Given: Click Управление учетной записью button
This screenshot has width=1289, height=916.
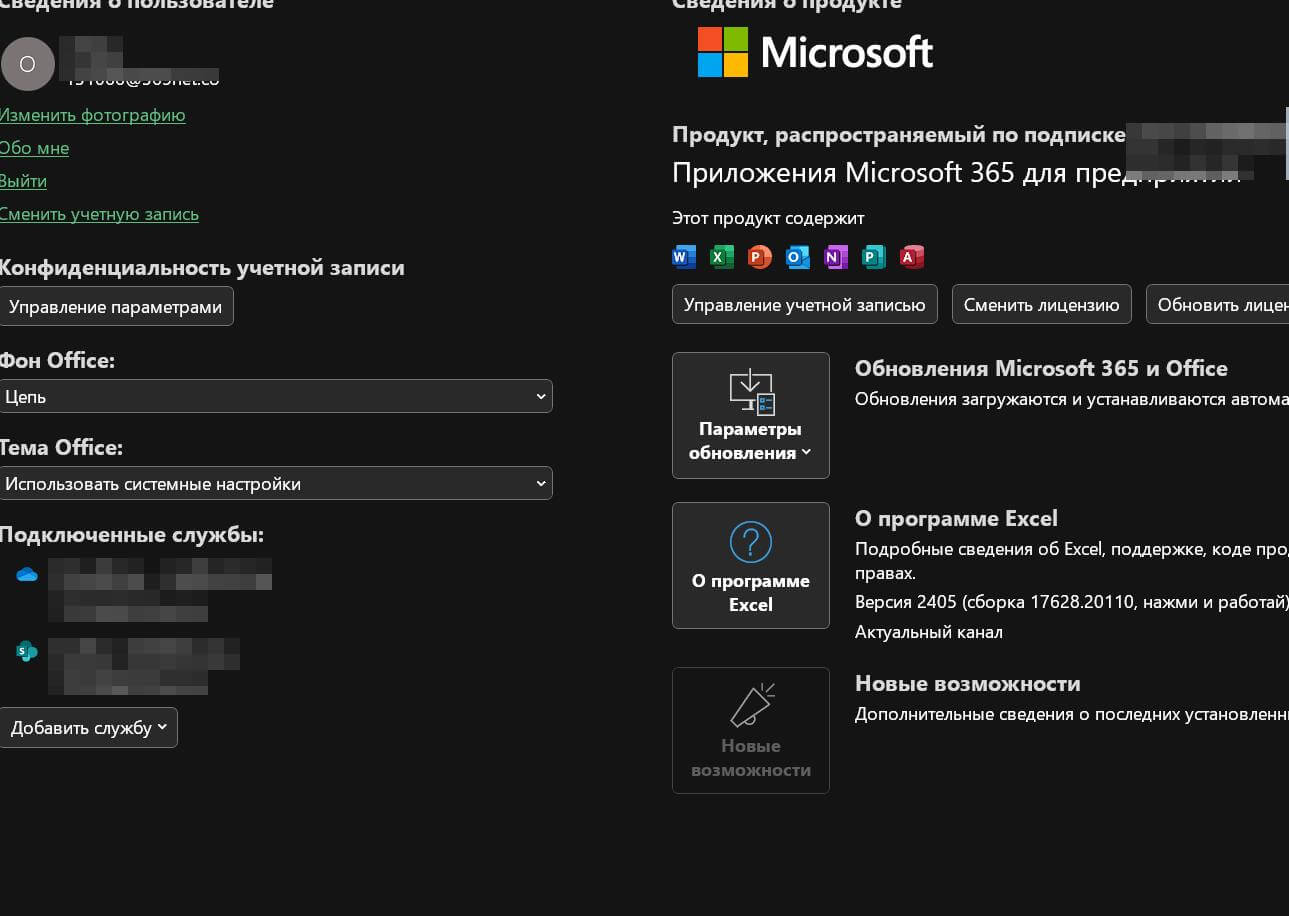Looking at the screenshot, I should [x=805, y=304].
